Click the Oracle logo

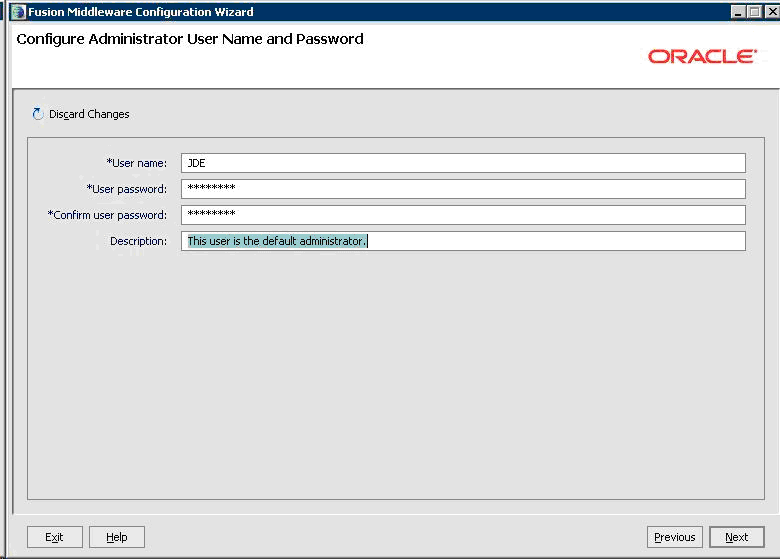[x=702, y=56]
